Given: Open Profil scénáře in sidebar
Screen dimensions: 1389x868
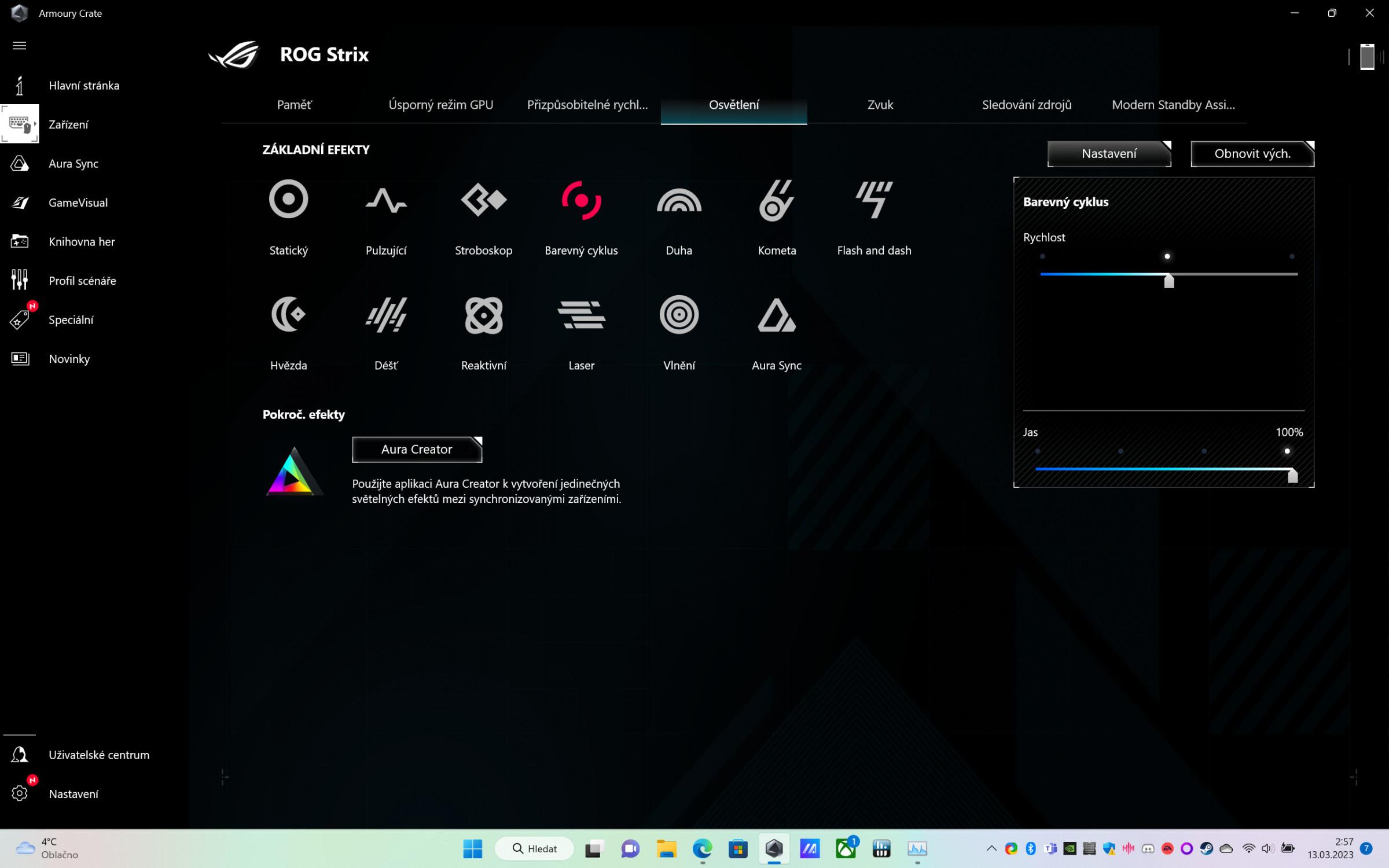Looking at the screenshot, I should (82, 281).
